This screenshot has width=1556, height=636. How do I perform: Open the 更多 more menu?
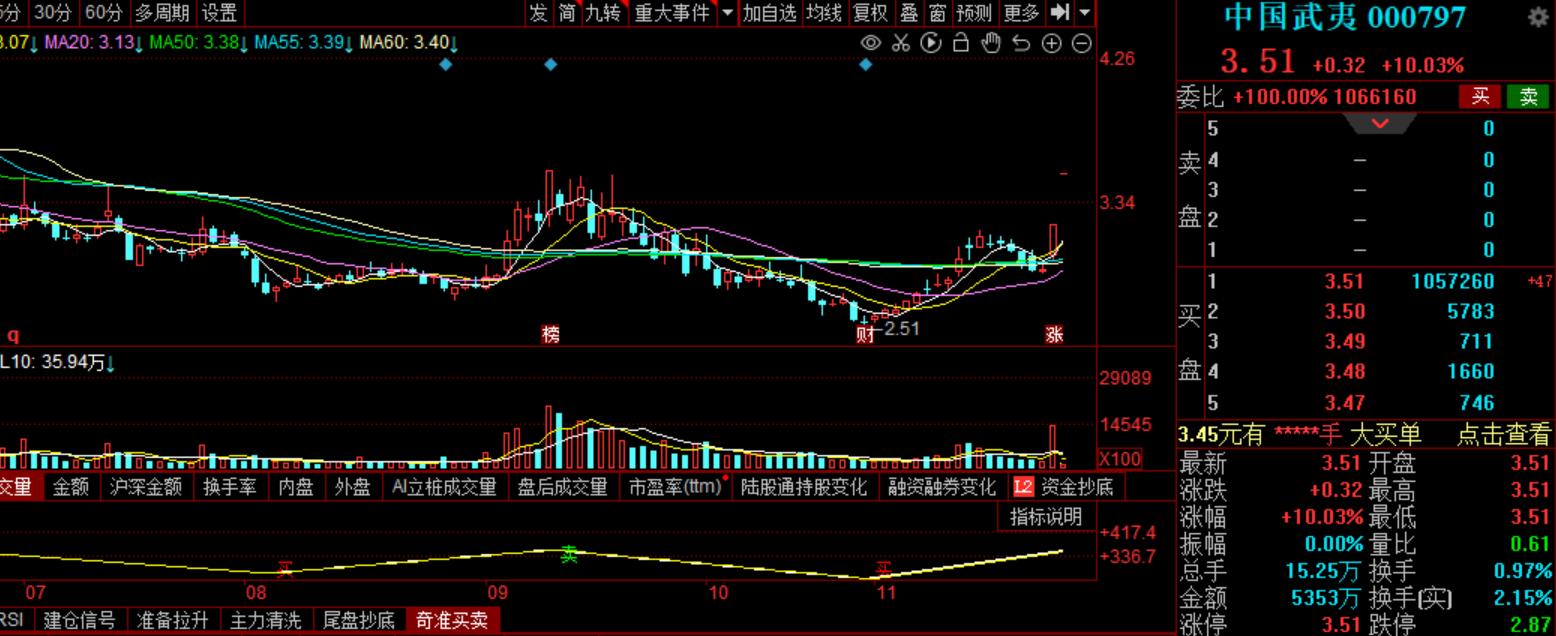1022,13
